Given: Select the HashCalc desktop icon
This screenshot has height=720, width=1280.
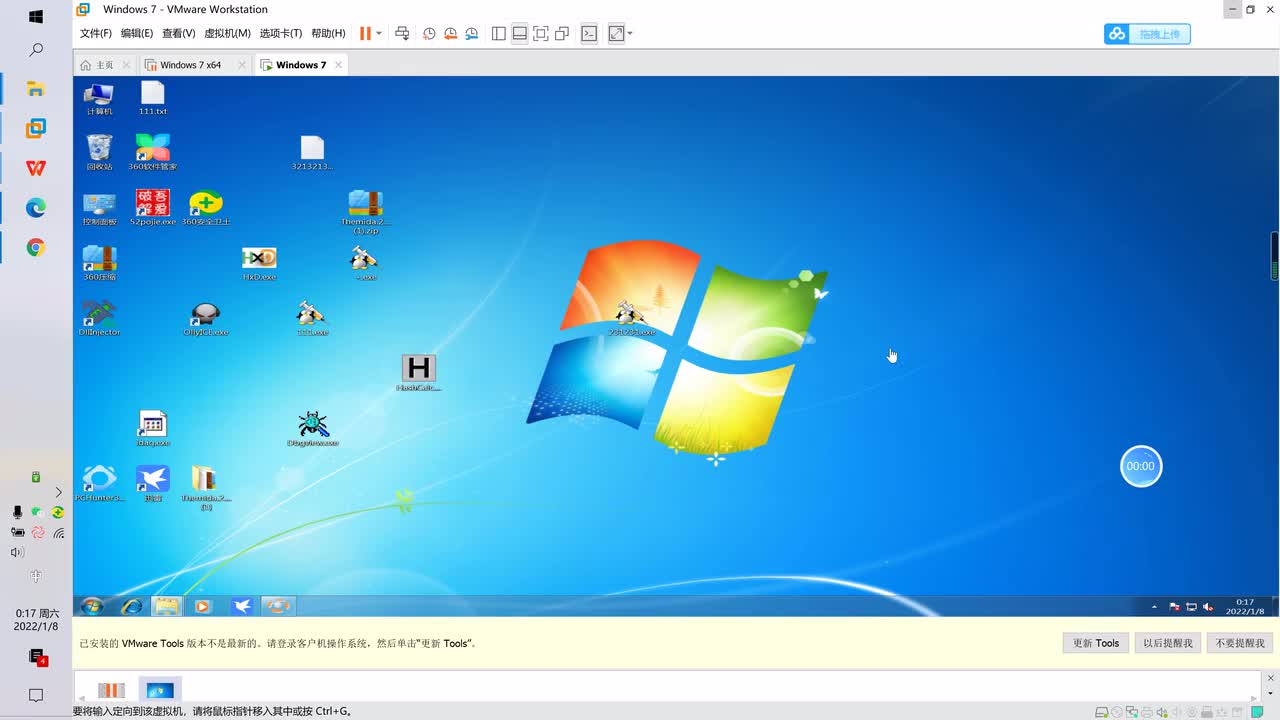Looking at the screenshot, I should 418,373.
